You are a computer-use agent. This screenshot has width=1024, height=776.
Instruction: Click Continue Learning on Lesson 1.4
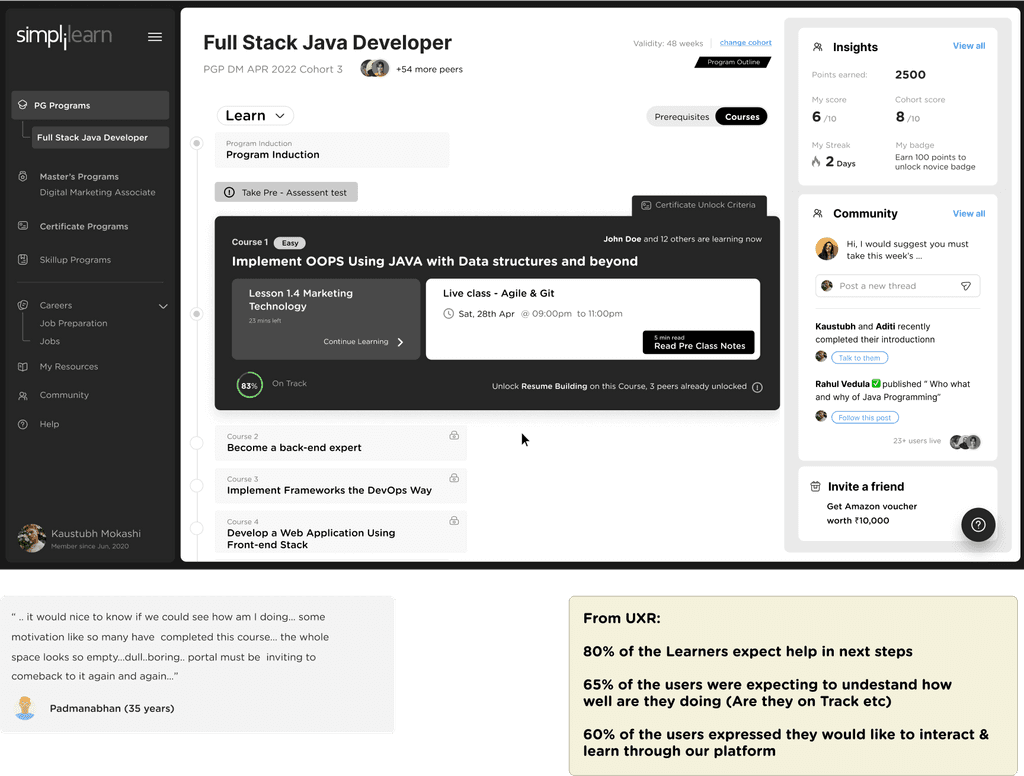pos(363,342)
